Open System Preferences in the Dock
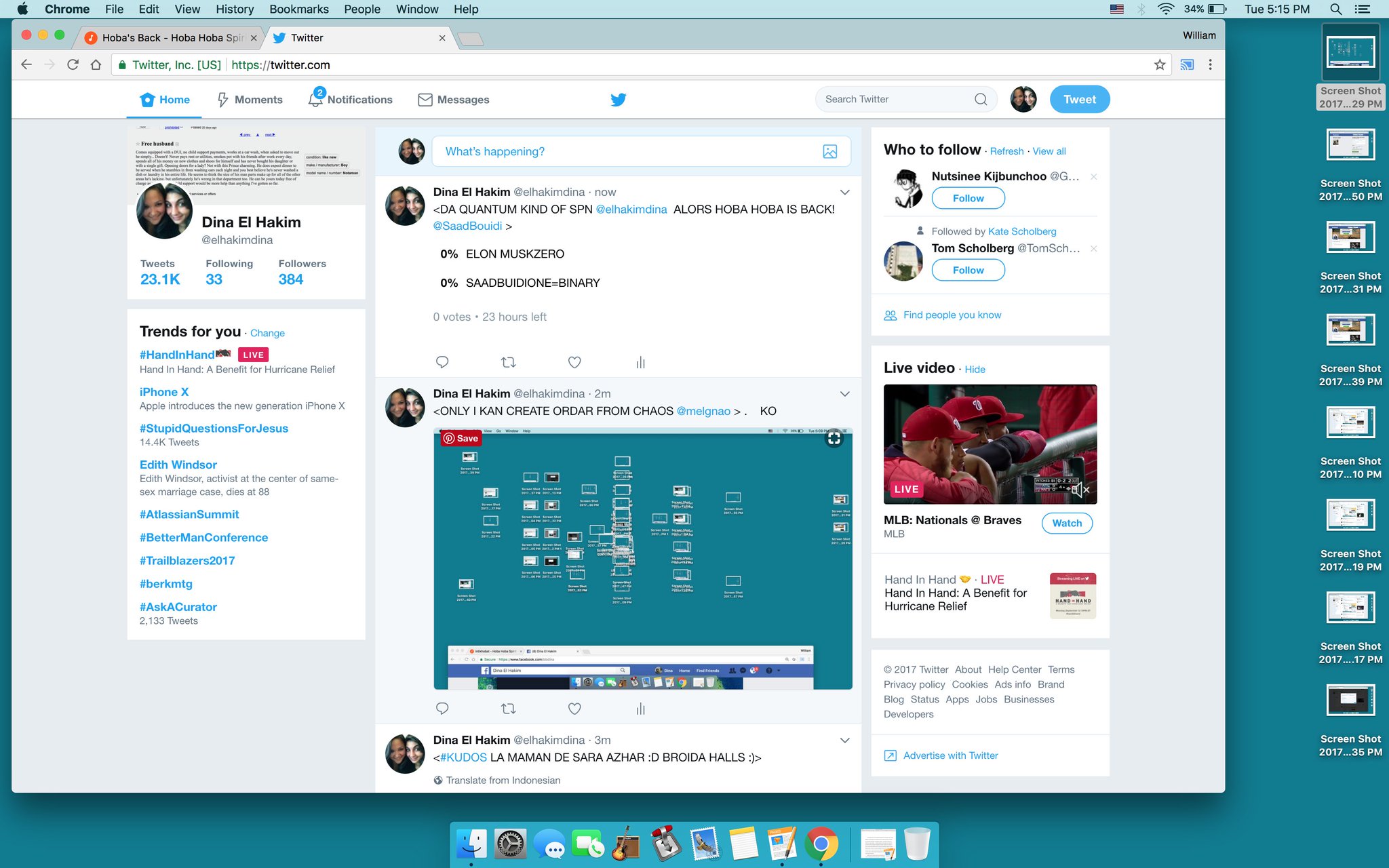The height and width of the screenshot is (868, 1389). click(509, 844)
